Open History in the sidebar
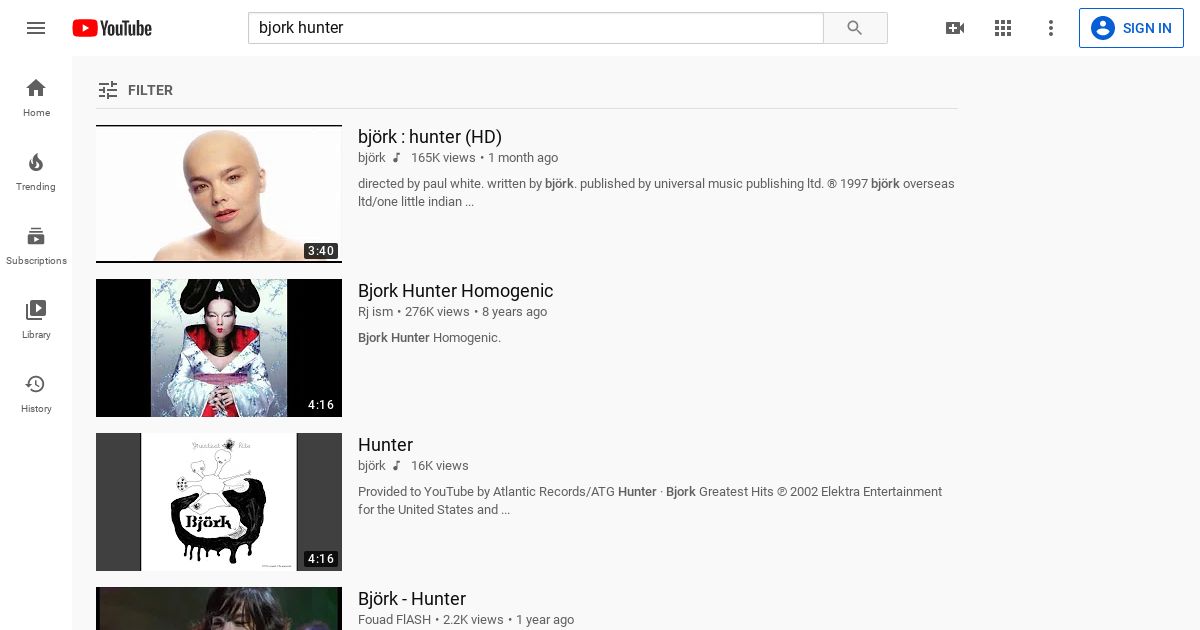The width and height of the screenshot is (1200, 630). [x=36, y=393]
